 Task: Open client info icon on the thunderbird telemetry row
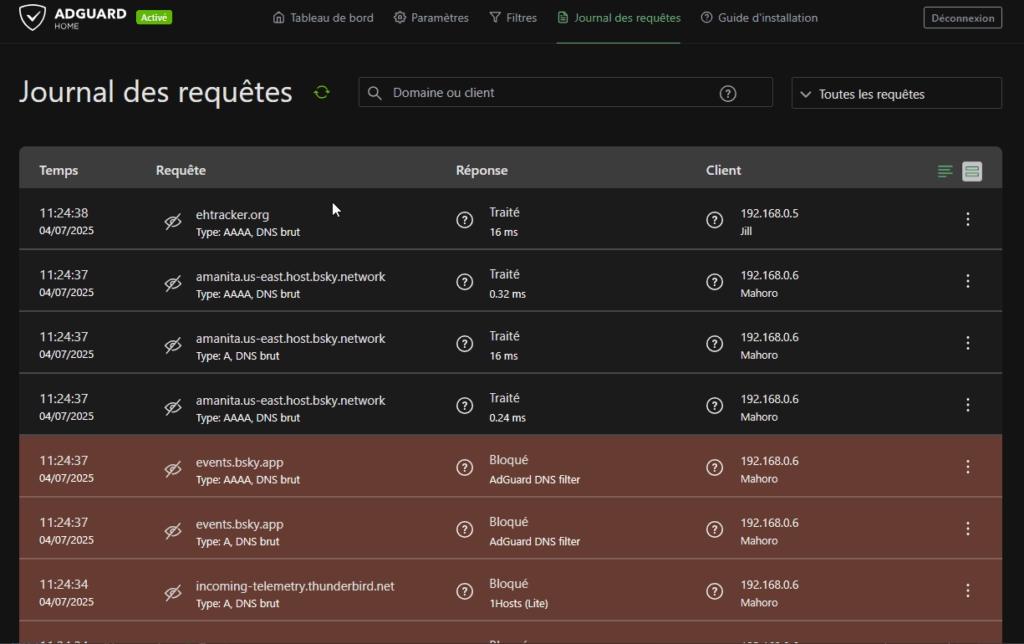[714, 591]
